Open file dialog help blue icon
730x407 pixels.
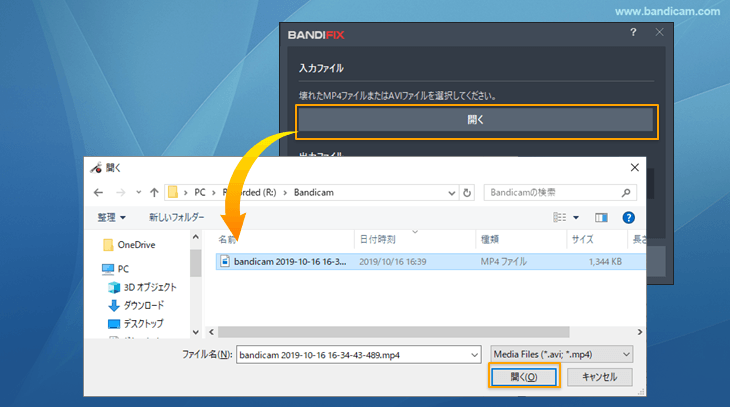coord(629,217)
